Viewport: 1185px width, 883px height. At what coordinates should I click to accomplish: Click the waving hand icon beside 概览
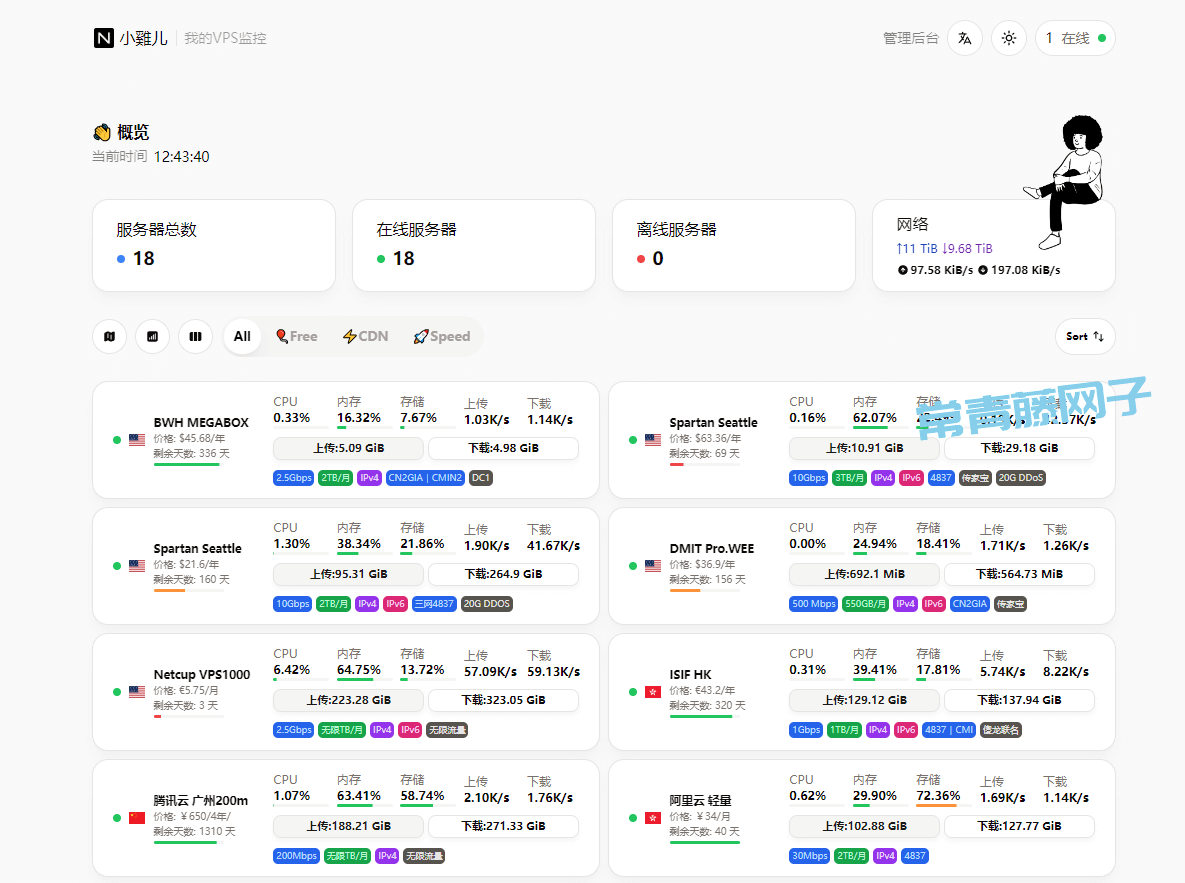[x=102, y=133]
